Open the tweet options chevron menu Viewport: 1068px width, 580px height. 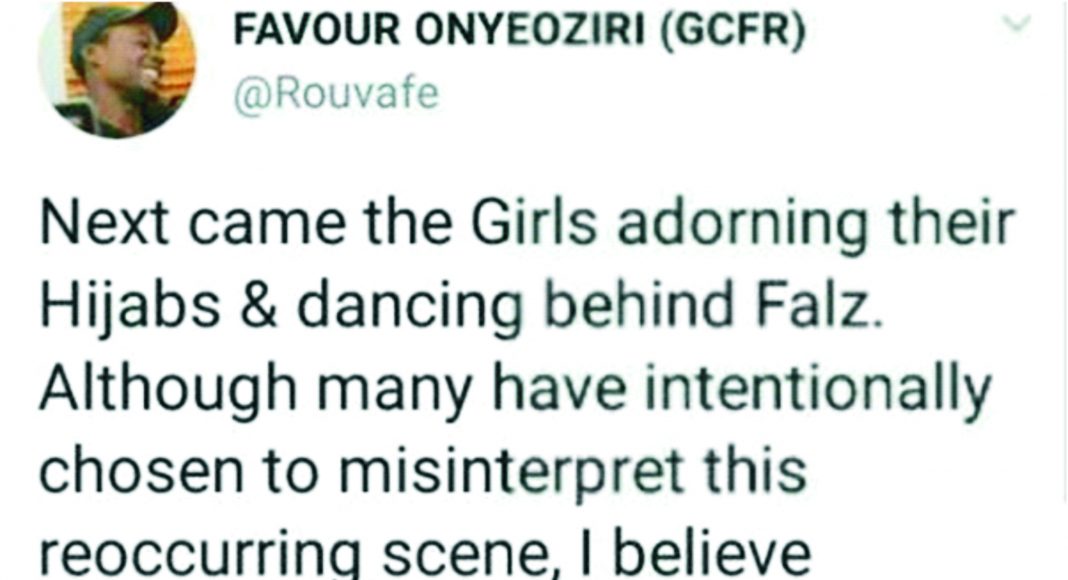1016,27
